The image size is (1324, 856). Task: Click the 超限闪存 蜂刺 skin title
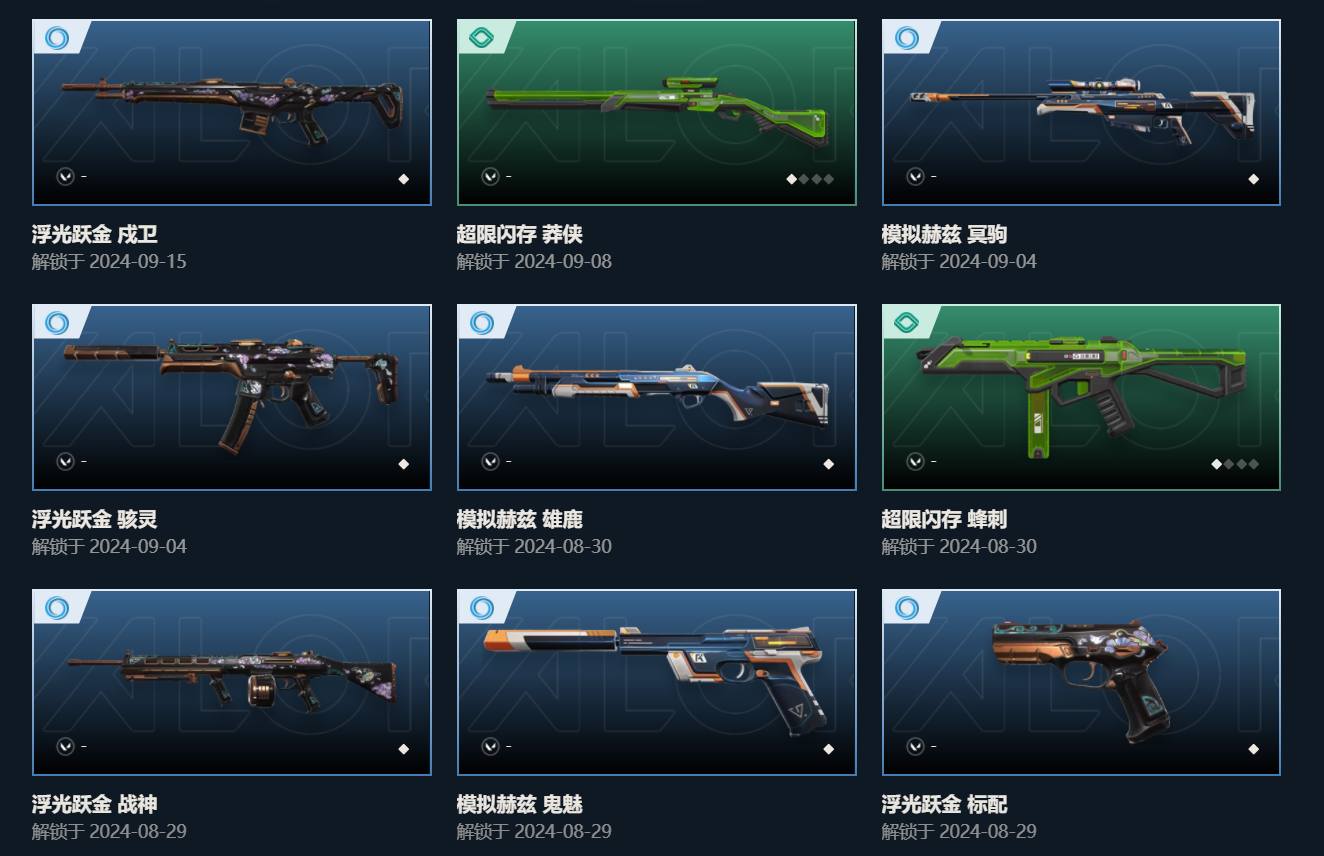(x=944, y=519)
